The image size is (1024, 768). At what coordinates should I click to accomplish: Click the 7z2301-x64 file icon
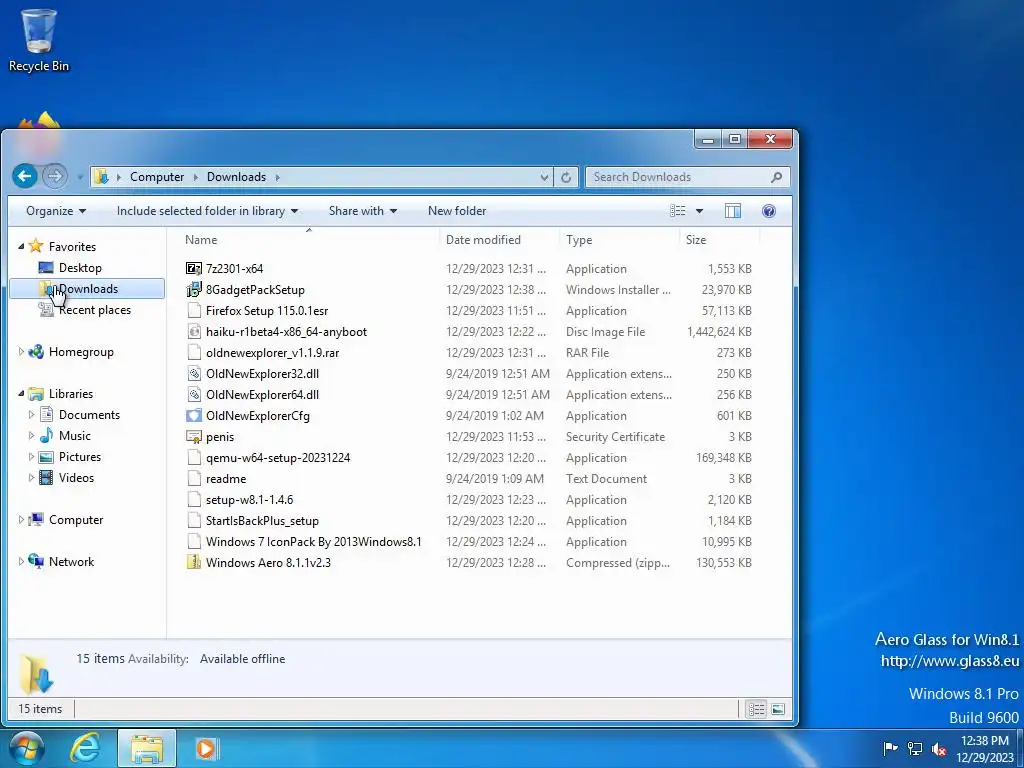(x=194, y=268)
